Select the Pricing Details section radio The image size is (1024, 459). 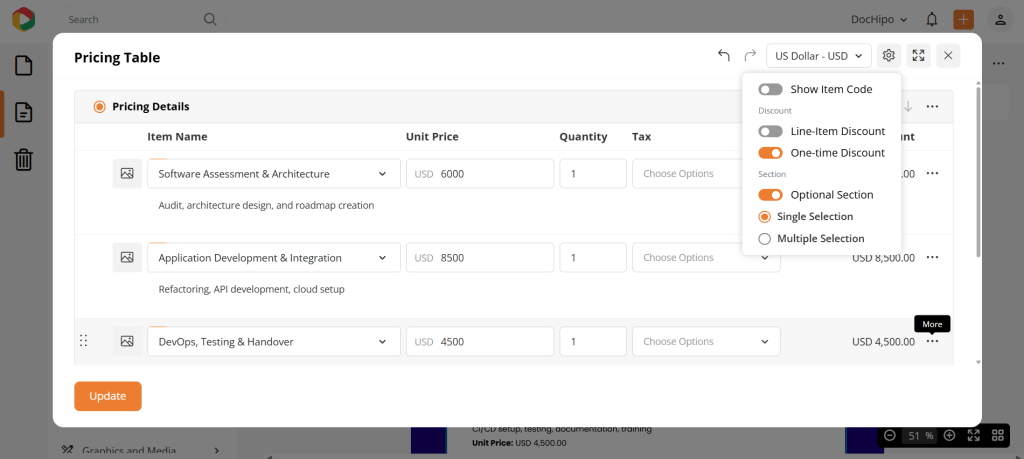pyautogui.click(x=99, y=106)
